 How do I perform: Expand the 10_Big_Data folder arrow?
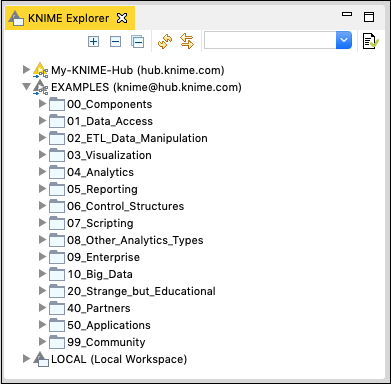(42, 274)
